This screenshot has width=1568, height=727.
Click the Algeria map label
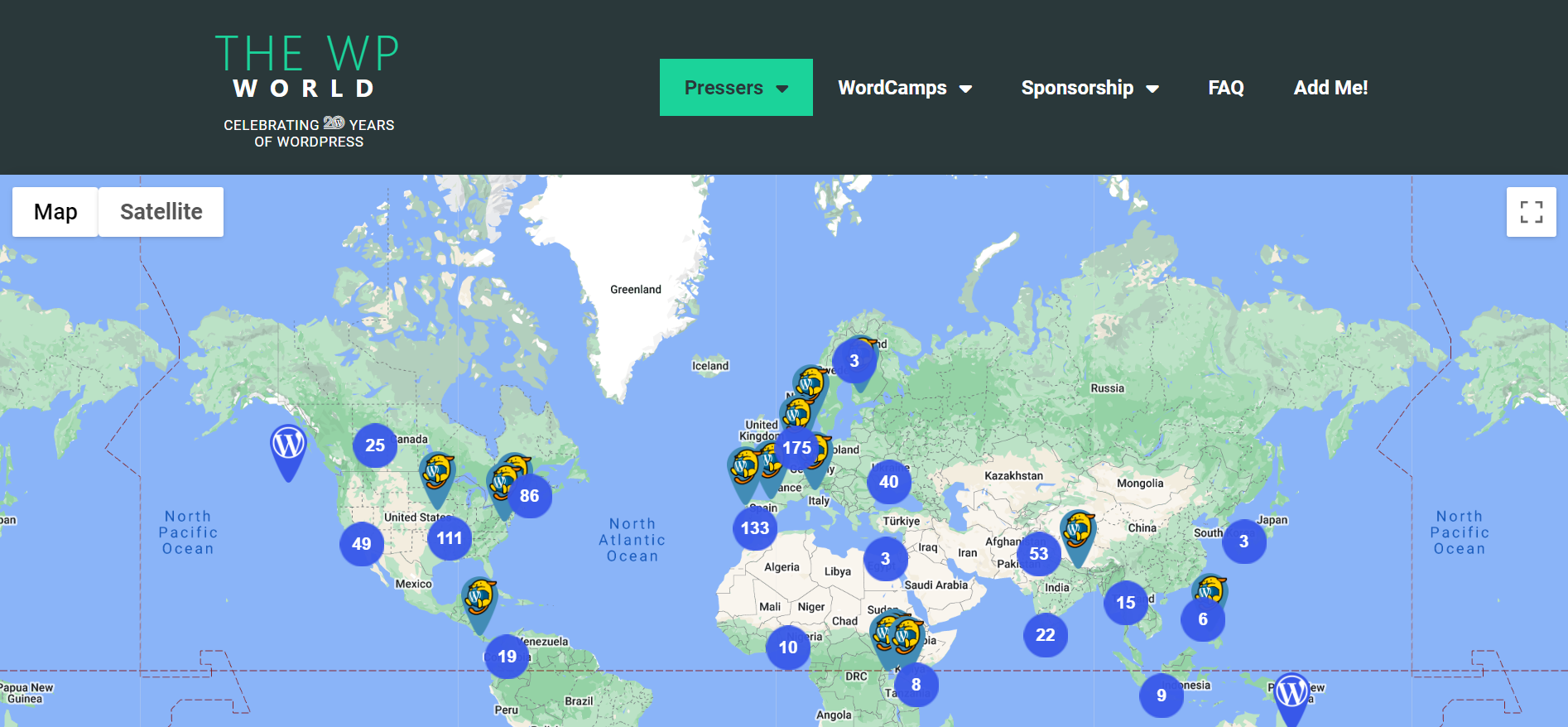pos(782,567)
